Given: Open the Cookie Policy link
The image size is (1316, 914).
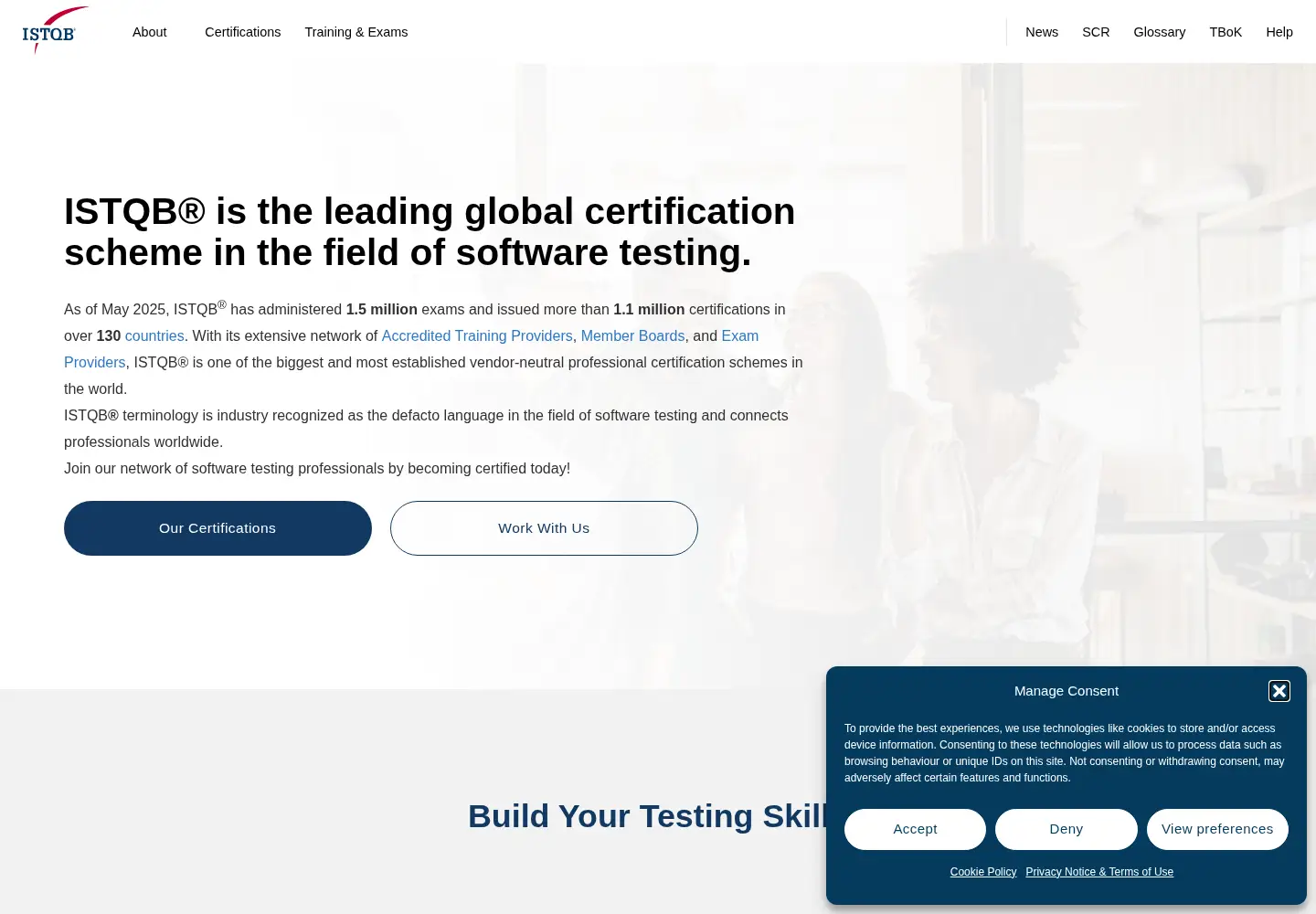Looking at the screenshot, I should [x=983, y=872].
